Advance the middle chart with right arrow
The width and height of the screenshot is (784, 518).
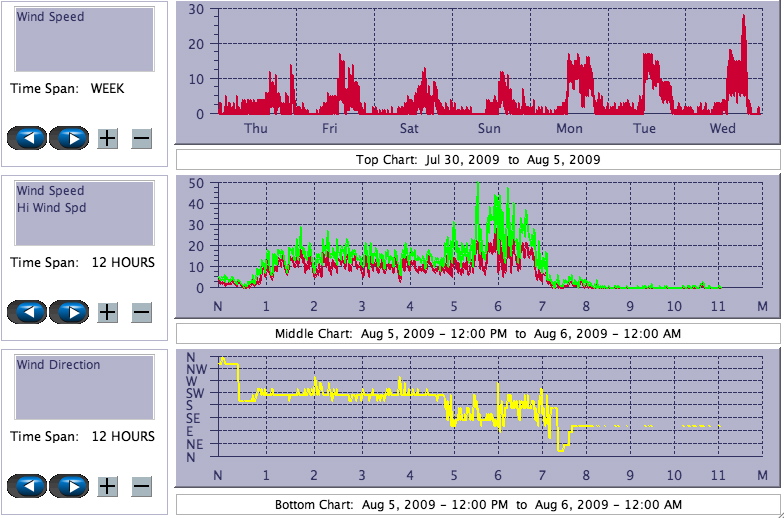click(x=69, y=312)
